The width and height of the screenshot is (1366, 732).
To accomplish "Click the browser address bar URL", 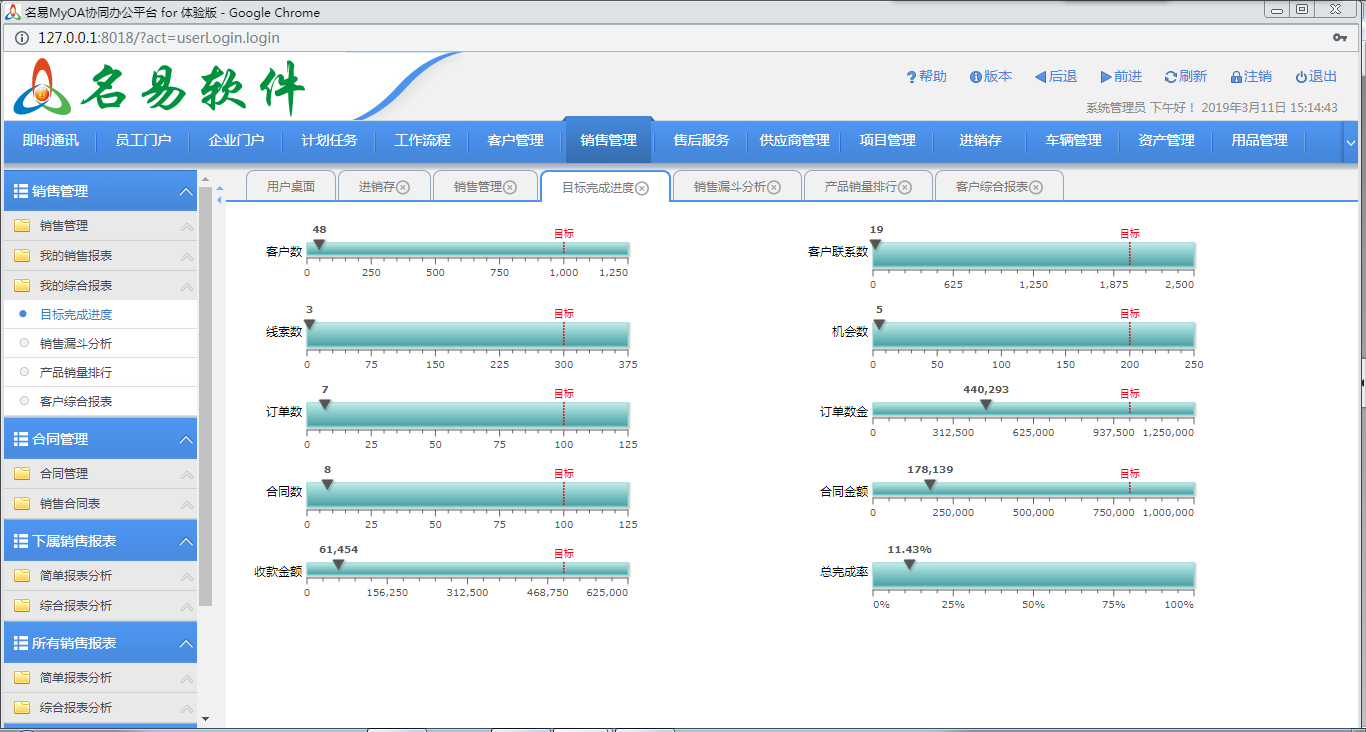I will pyautogui.click(x=159, y=38).
